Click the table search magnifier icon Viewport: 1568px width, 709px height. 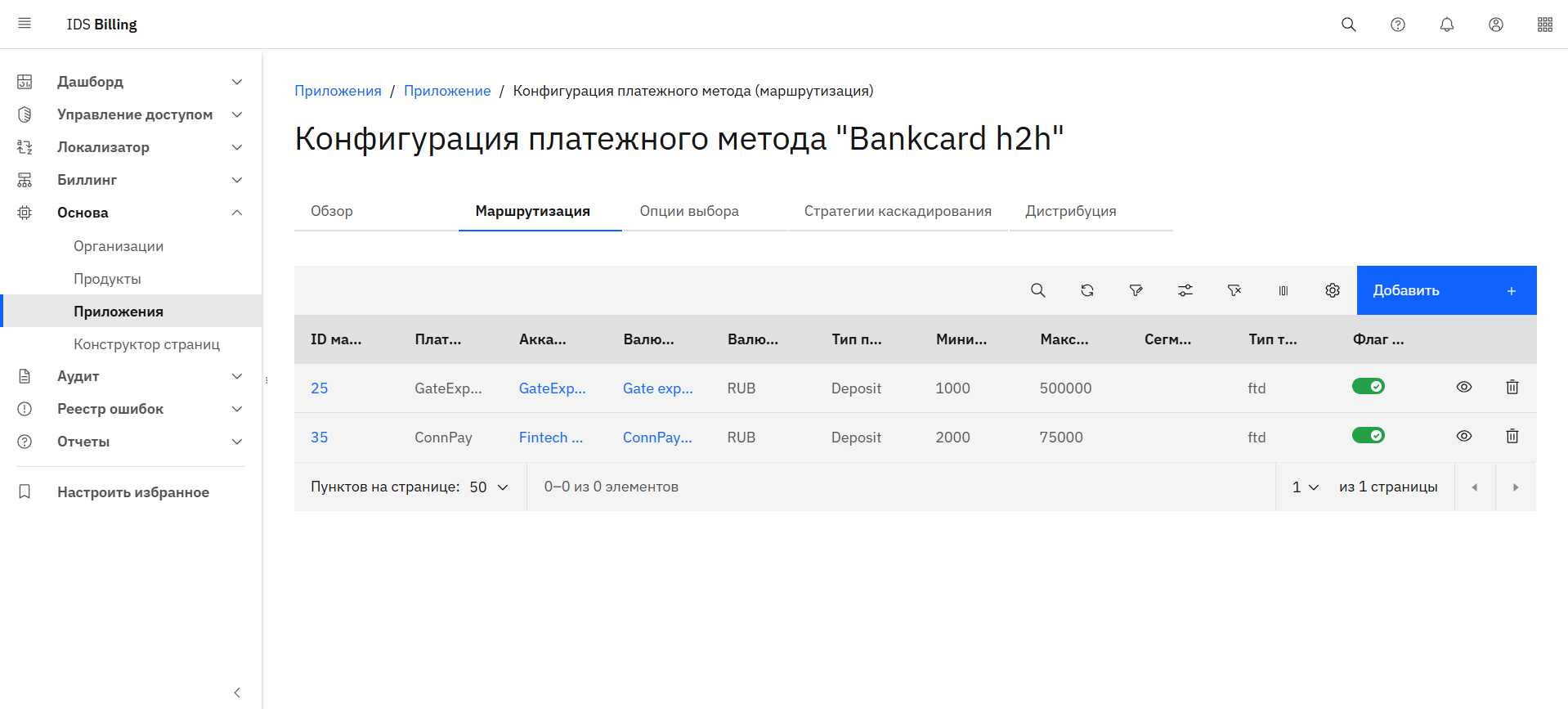pos(1037,290)
